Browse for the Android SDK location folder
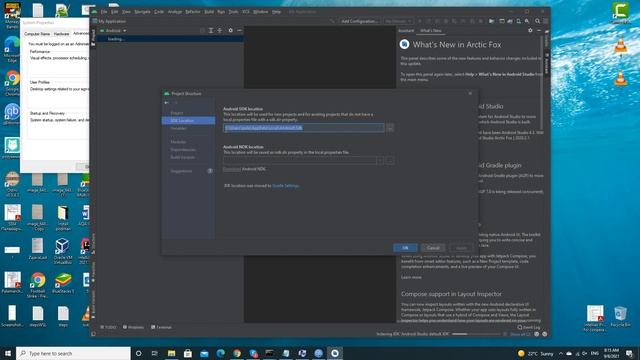This screenshot has height=360, width=640. (x=390, y=128)
